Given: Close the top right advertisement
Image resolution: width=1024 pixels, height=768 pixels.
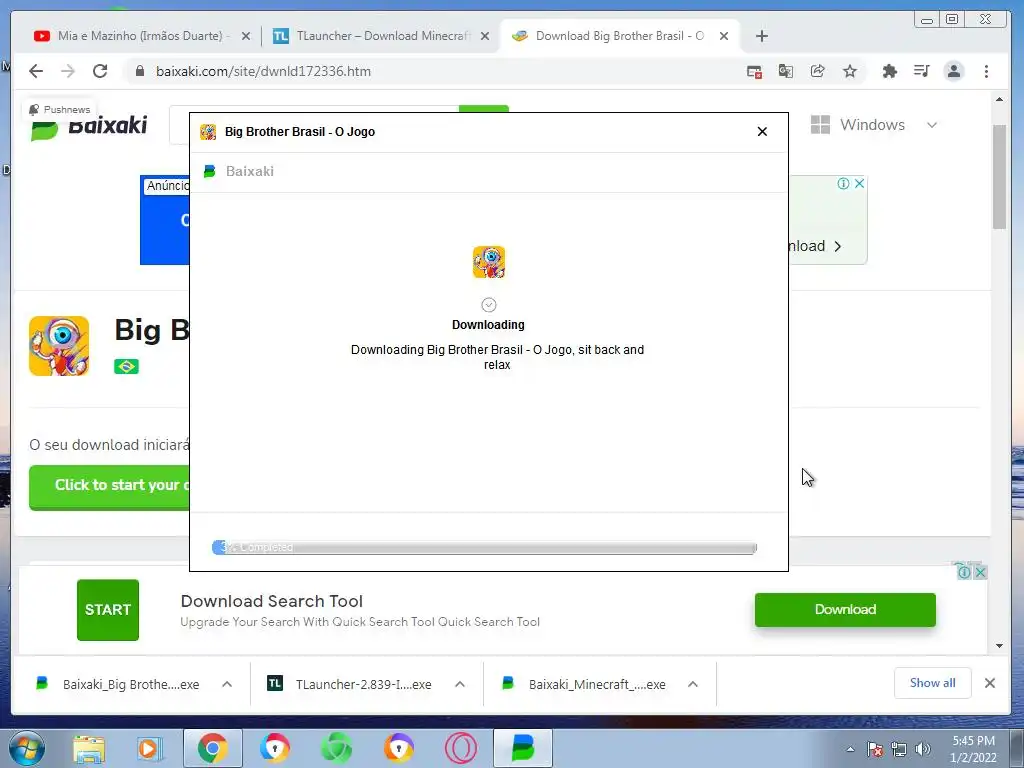Looking at the screenshot, I should click(859, 184).
